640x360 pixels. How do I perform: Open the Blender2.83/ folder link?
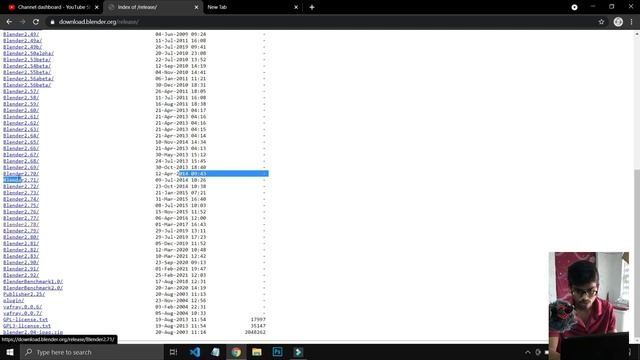point(21,256)
